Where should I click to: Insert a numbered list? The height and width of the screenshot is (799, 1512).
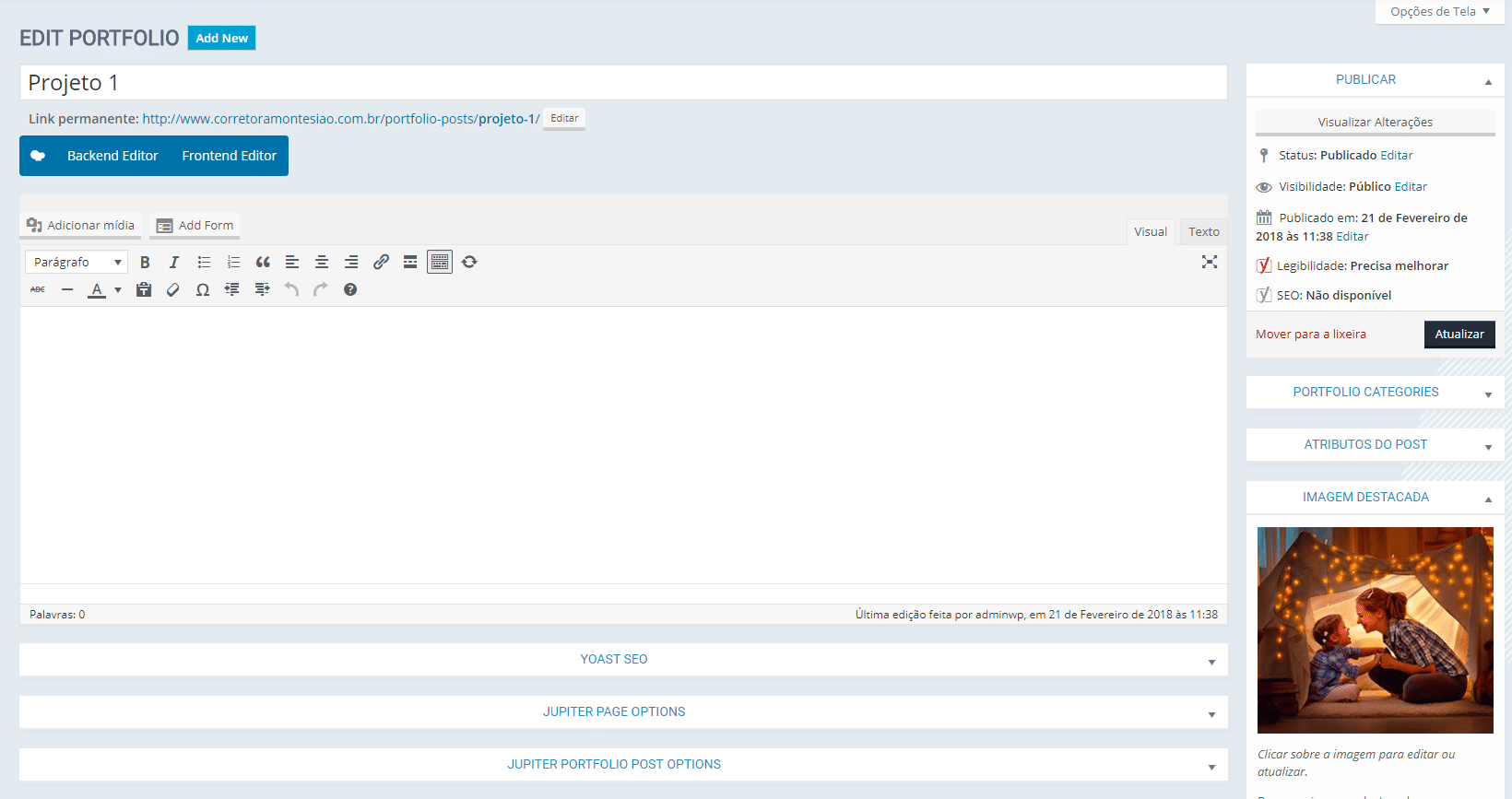click(233, 262)
